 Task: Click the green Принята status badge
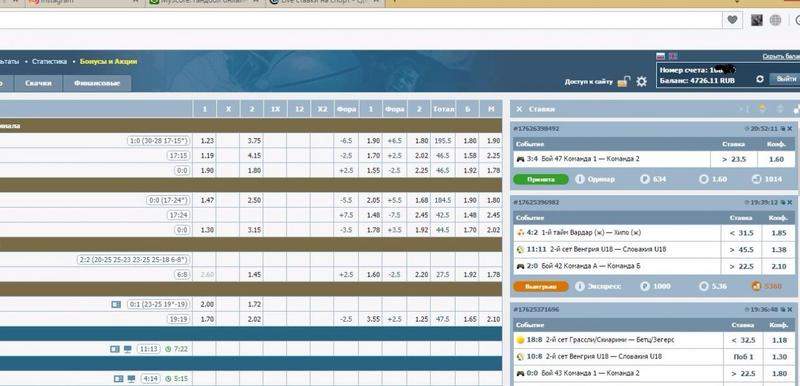click(540, 179)
